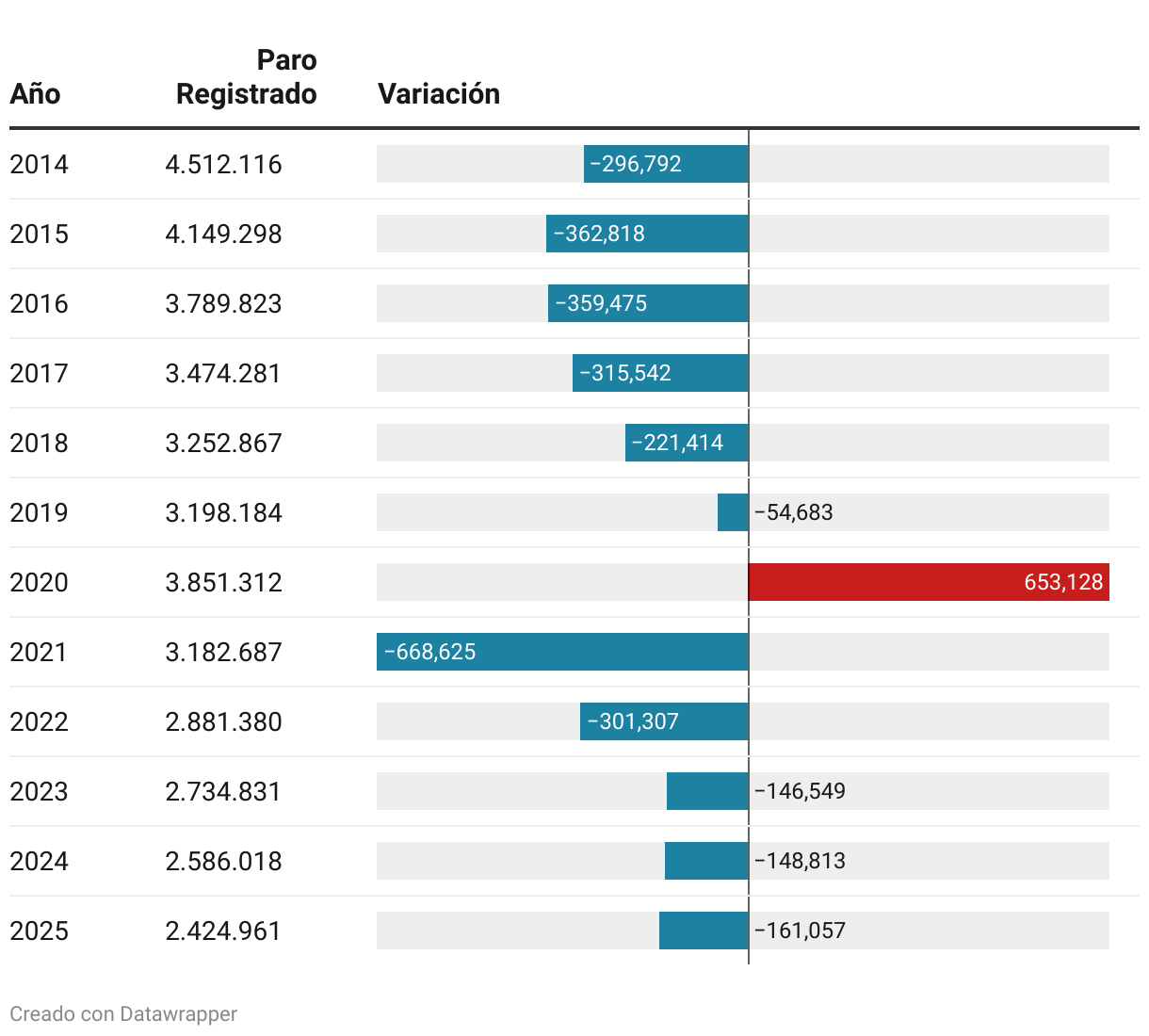
Task: Select the −362,818 variation bar
Action: coord(647,234)
